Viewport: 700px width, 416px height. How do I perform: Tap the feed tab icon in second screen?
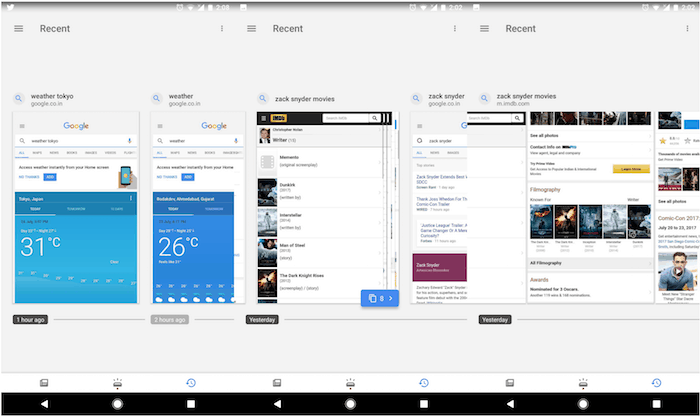tap(277, 383)
